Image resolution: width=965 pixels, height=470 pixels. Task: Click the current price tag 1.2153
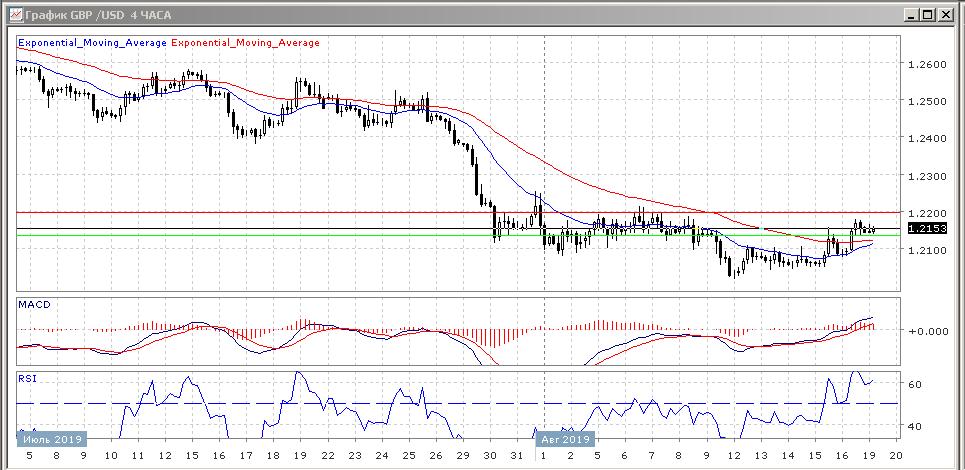point(926,228)
